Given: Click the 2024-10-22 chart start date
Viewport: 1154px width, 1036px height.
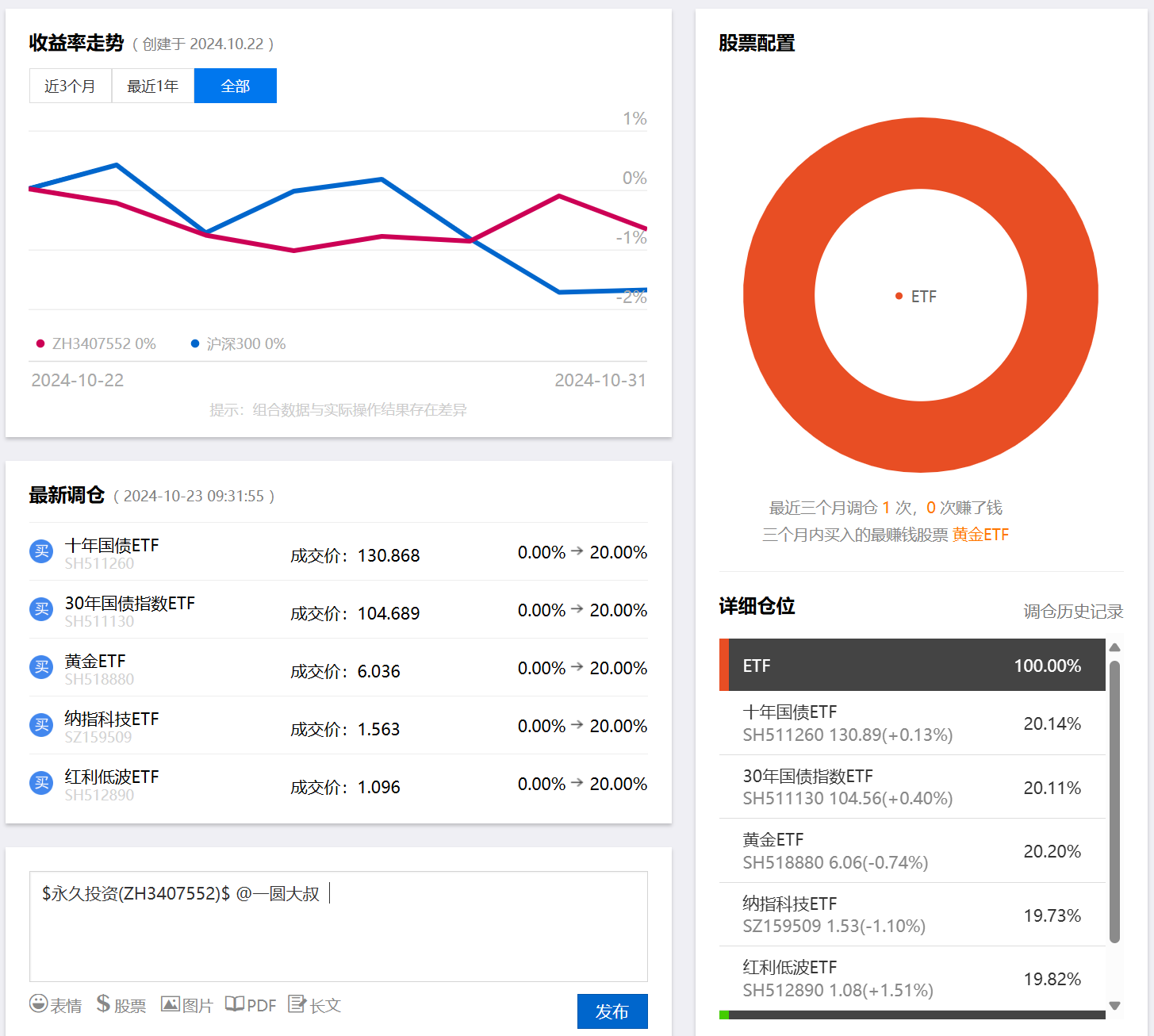Looking at the screenshot, I should pyautogui.click(x=78, y=380).
